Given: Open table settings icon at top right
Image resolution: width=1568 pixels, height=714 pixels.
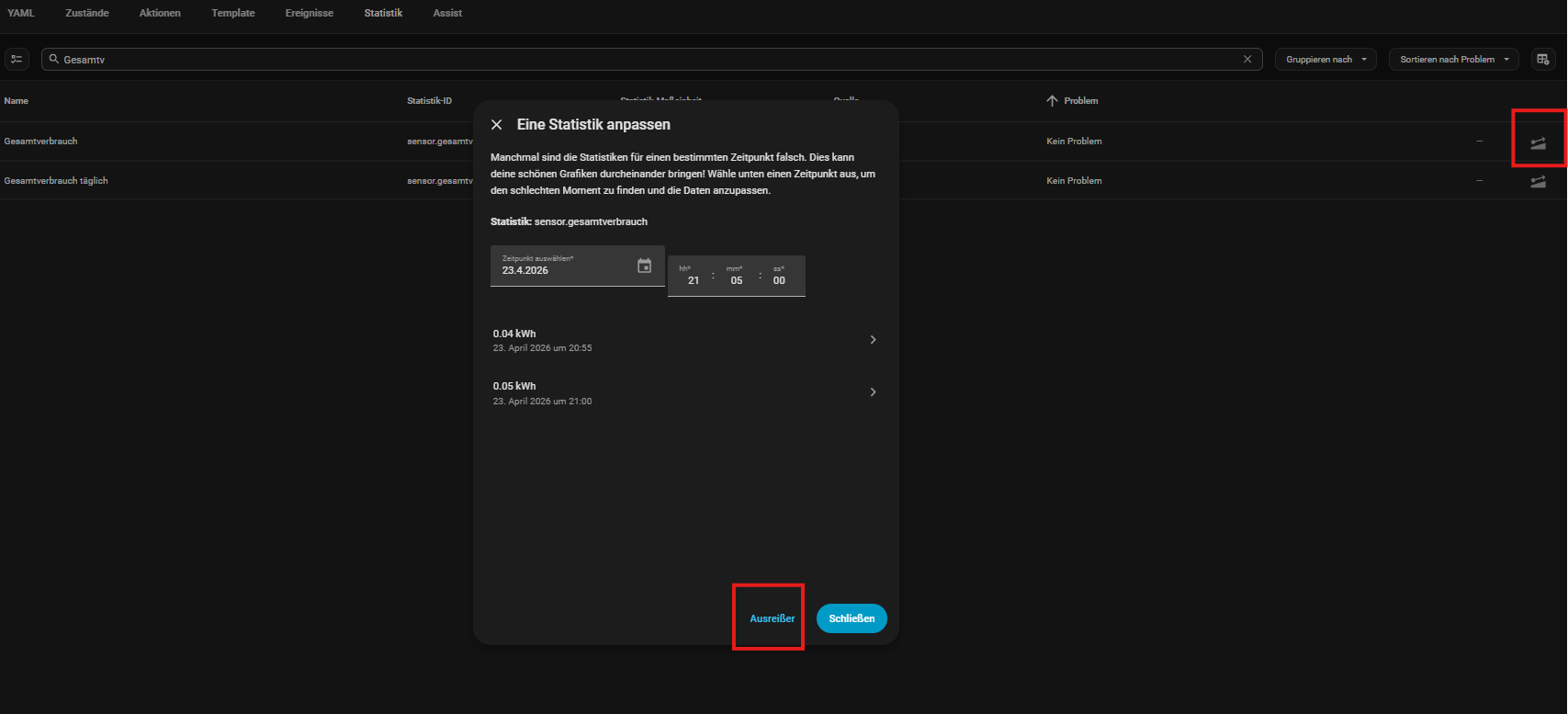Looking at the screenshot, I should point(1543,60).
